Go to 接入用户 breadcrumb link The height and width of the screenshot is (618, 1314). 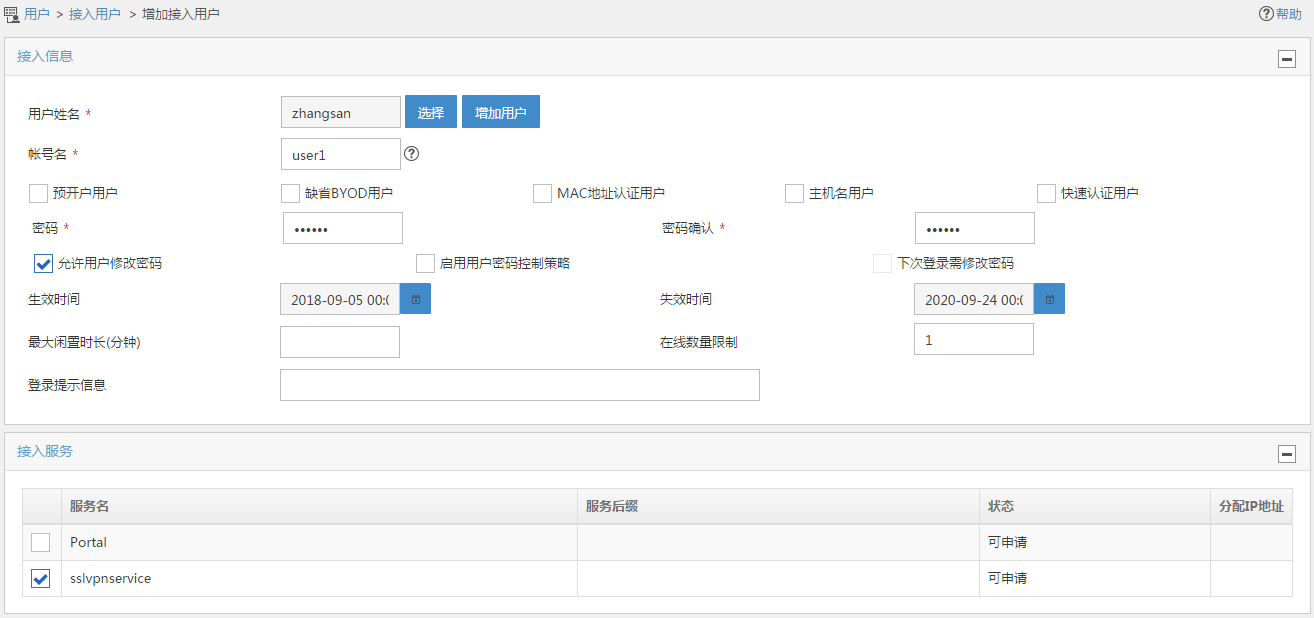[95, 14]
